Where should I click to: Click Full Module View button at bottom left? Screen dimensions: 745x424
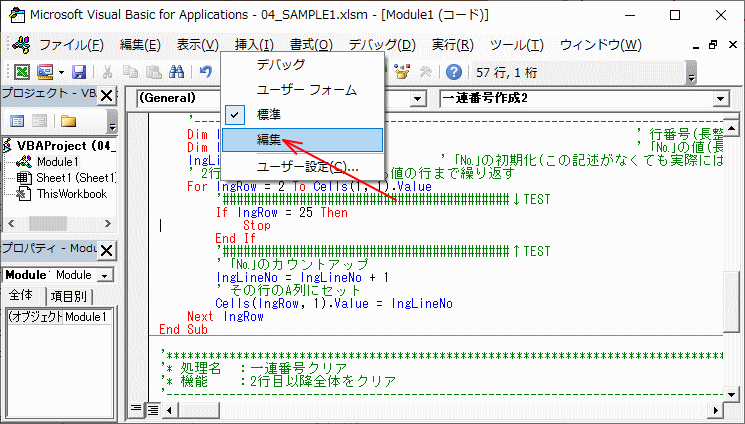(152, 409)
